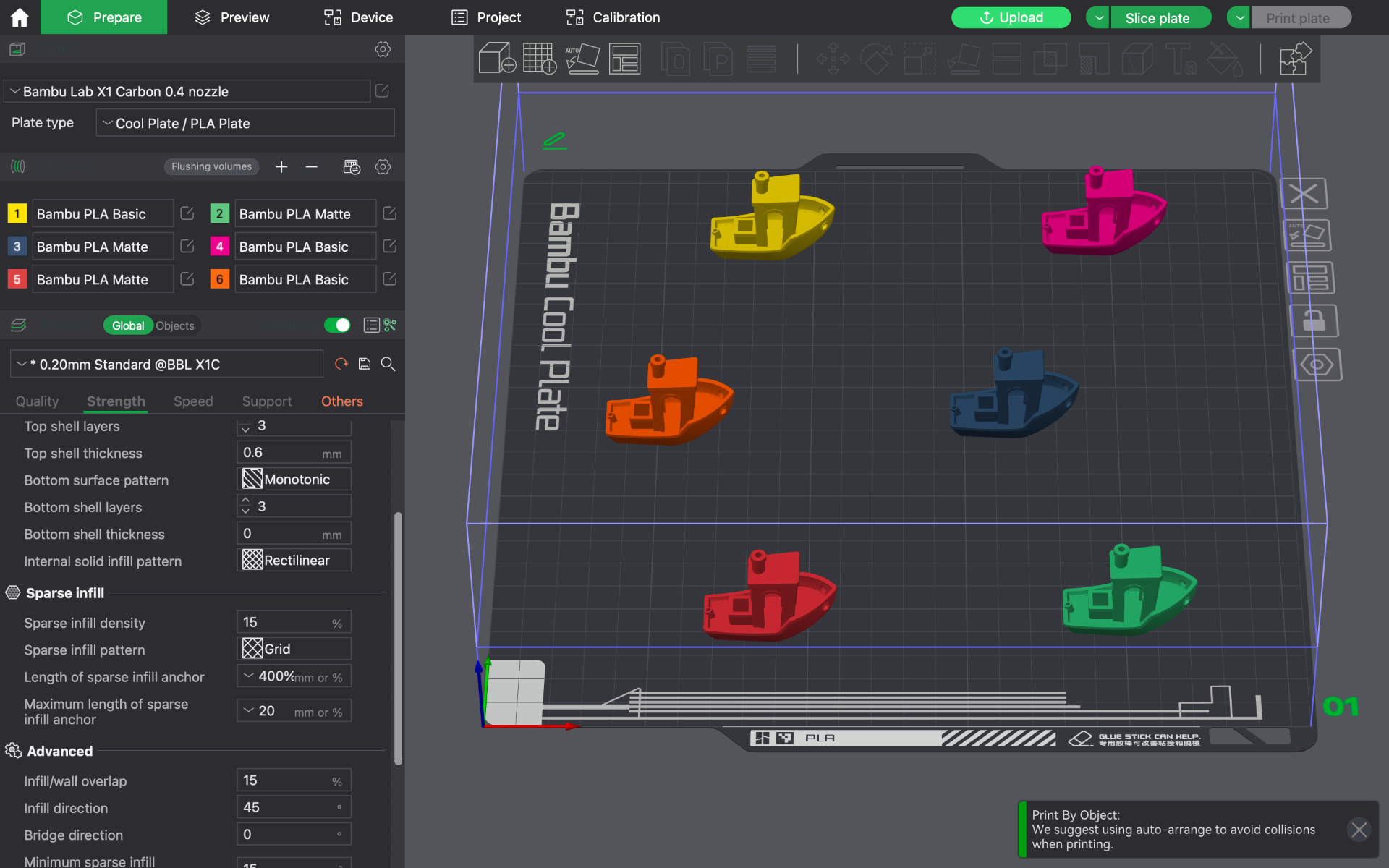
Task: Click the Slice plate button
Action: coord(1157,18)
